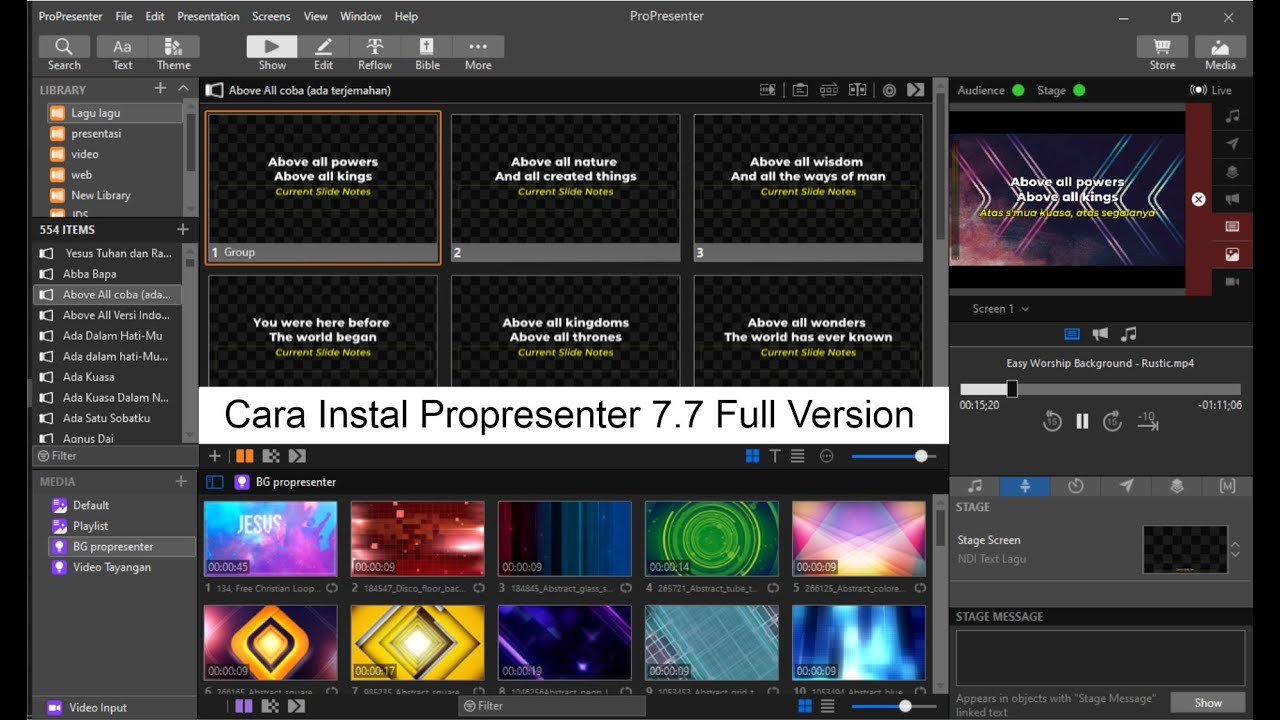Clear the audio layer (music note)
Viewport: 1280px width, 720px height.
1233,116
